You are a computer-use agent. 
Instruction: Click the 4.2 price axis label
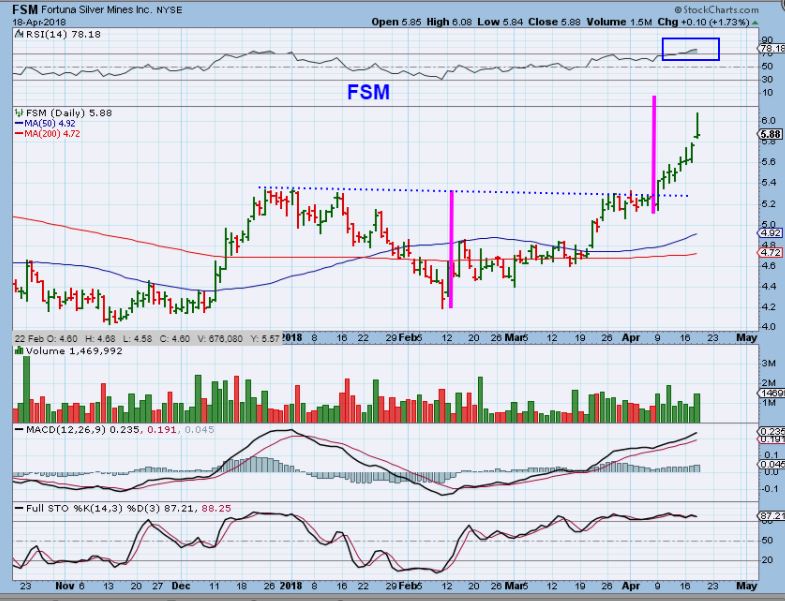(x=768, y=307)
